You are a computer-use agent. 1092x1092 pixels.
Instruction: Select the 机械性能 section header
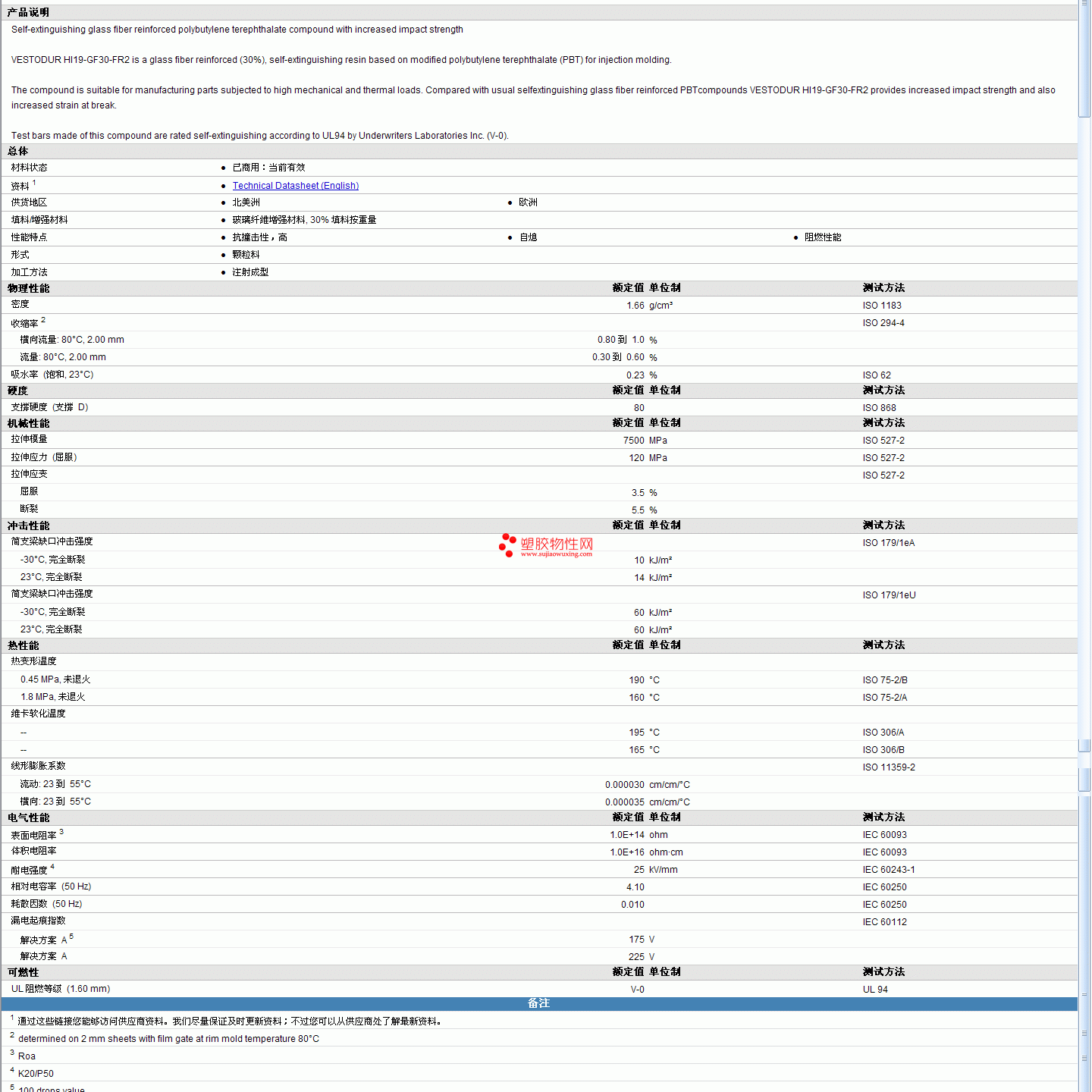coord(29,423)
